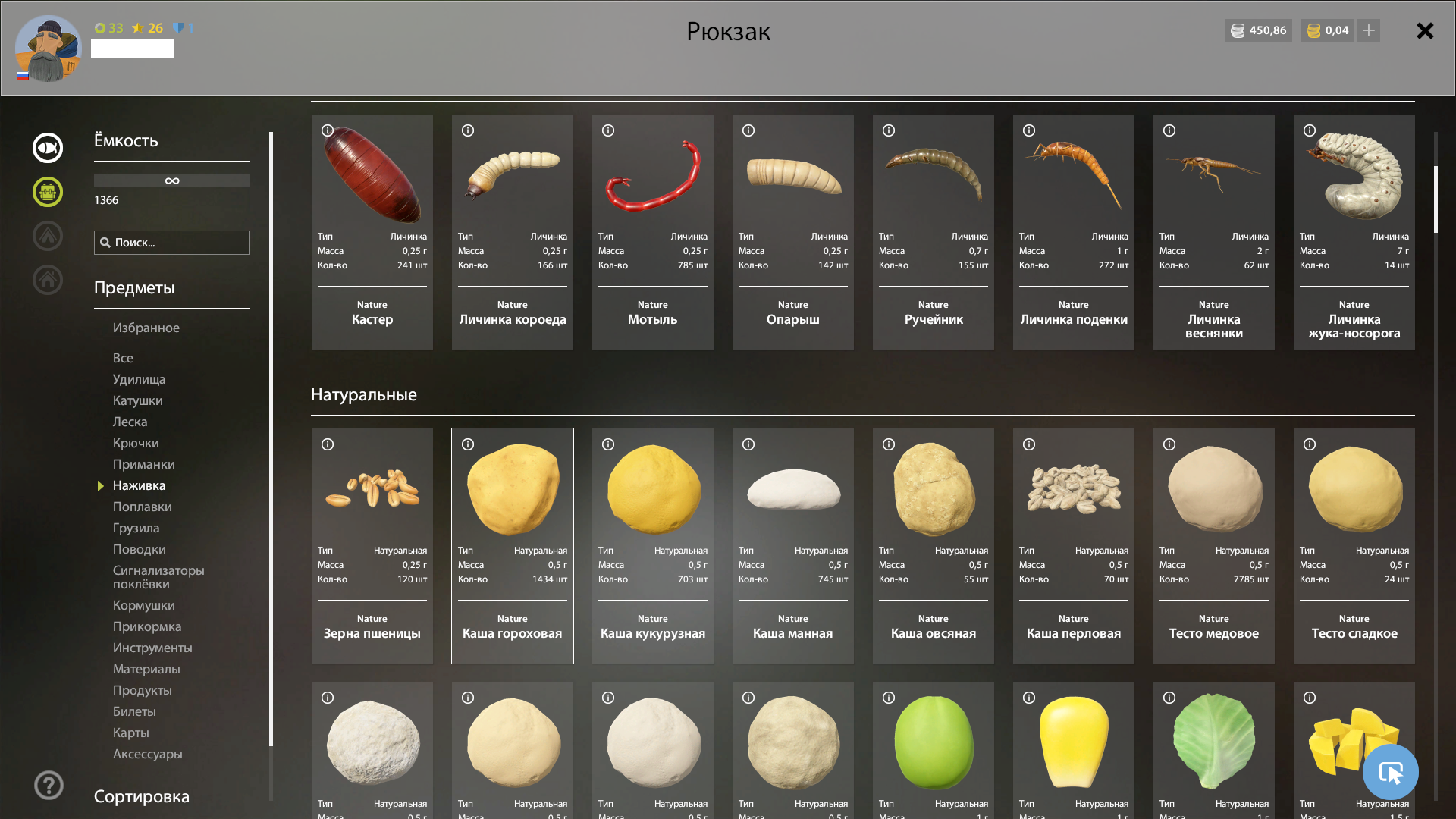The image size is (1456, 819).
Task: Show info for Кастер bait card
Action: pyautogui.click(x=328, y=130)
